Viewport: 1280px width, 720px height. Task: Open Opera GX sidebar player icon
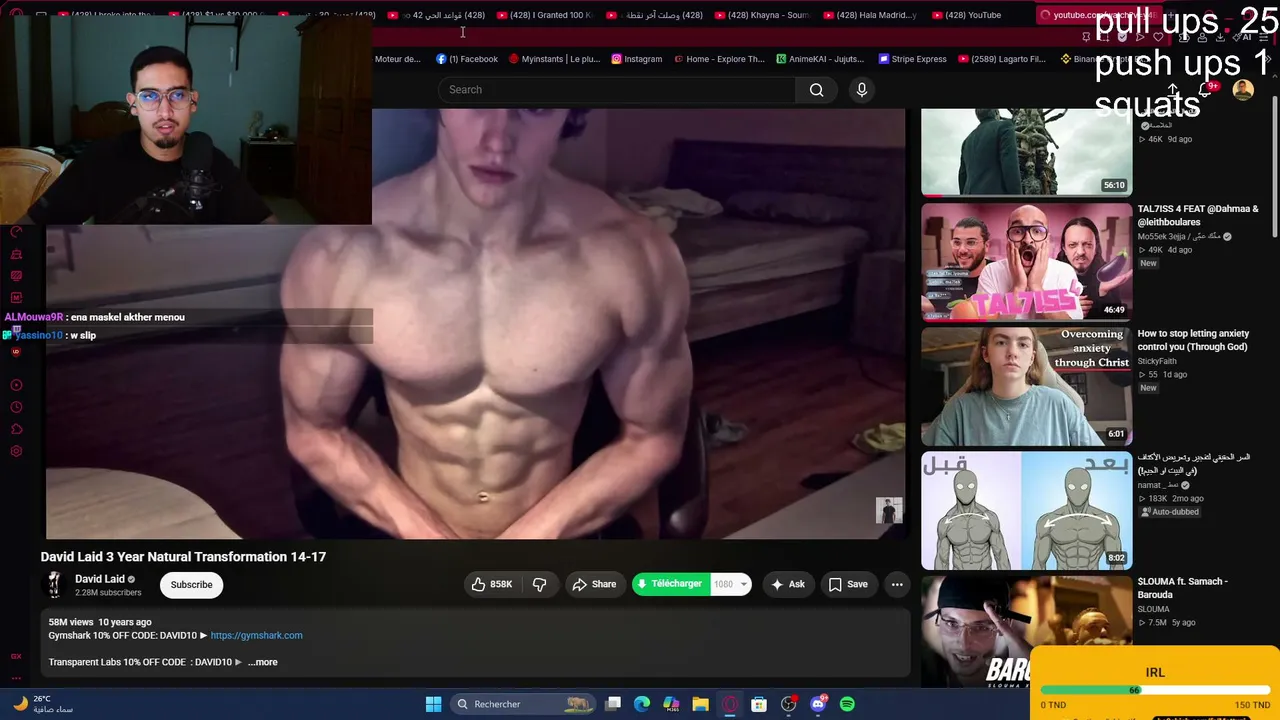pos(16,385)
